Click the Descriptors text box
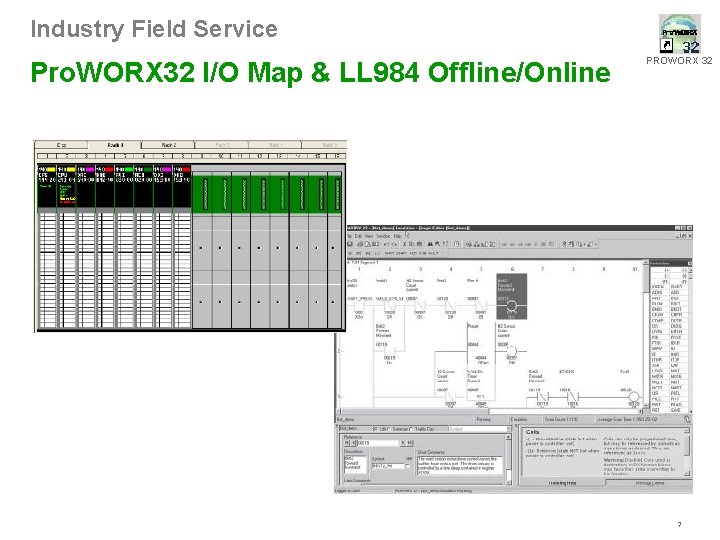The height and width of the screenshot is (540, 720). coord(355,464)
